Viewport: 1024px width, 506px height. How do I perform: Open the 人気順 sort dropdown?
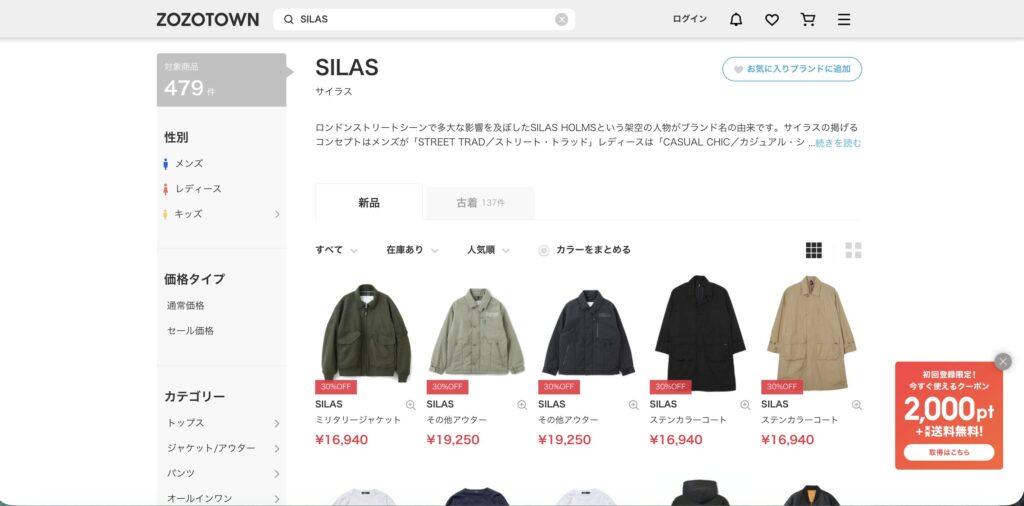(x=488, y=250)
